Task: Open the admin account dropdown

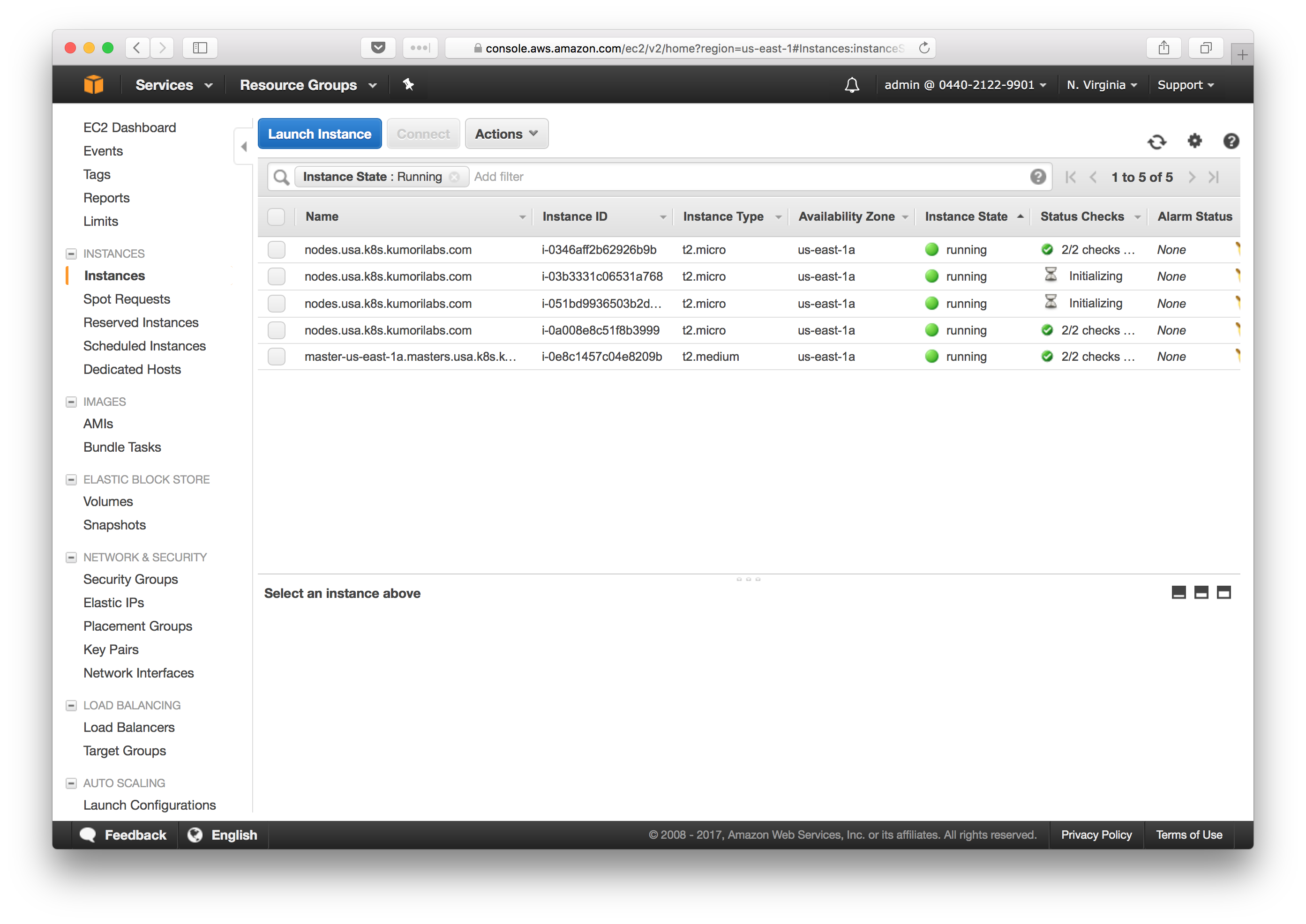Action: pos(965,85)
